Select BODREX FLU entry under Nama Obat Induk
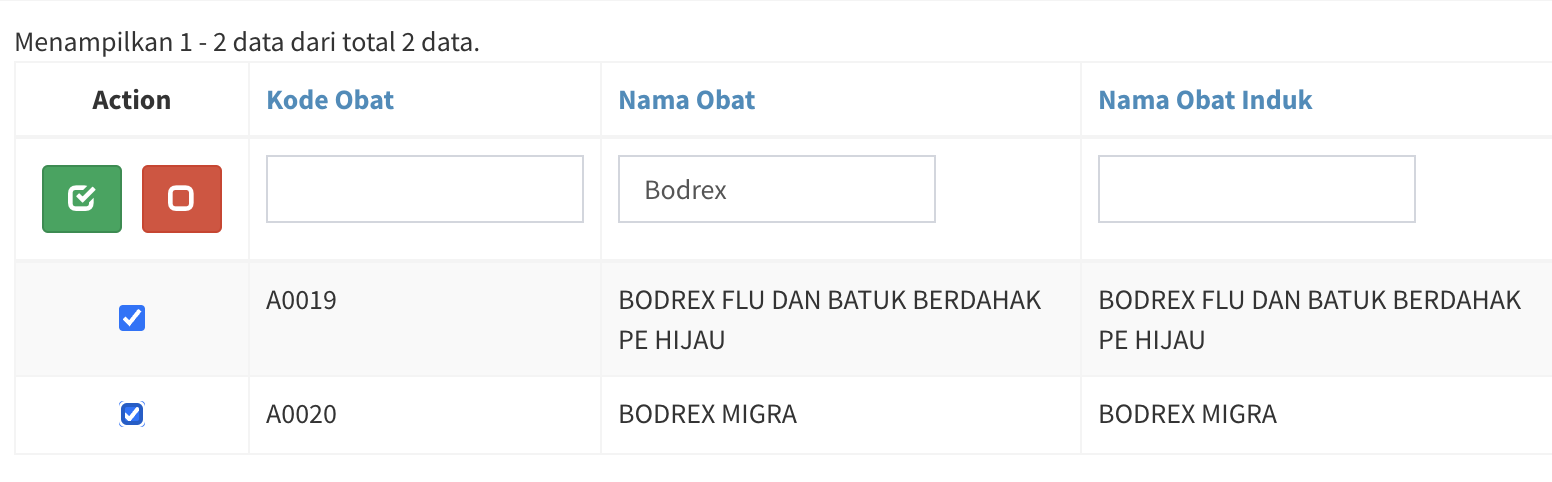 pos(1310,300)
